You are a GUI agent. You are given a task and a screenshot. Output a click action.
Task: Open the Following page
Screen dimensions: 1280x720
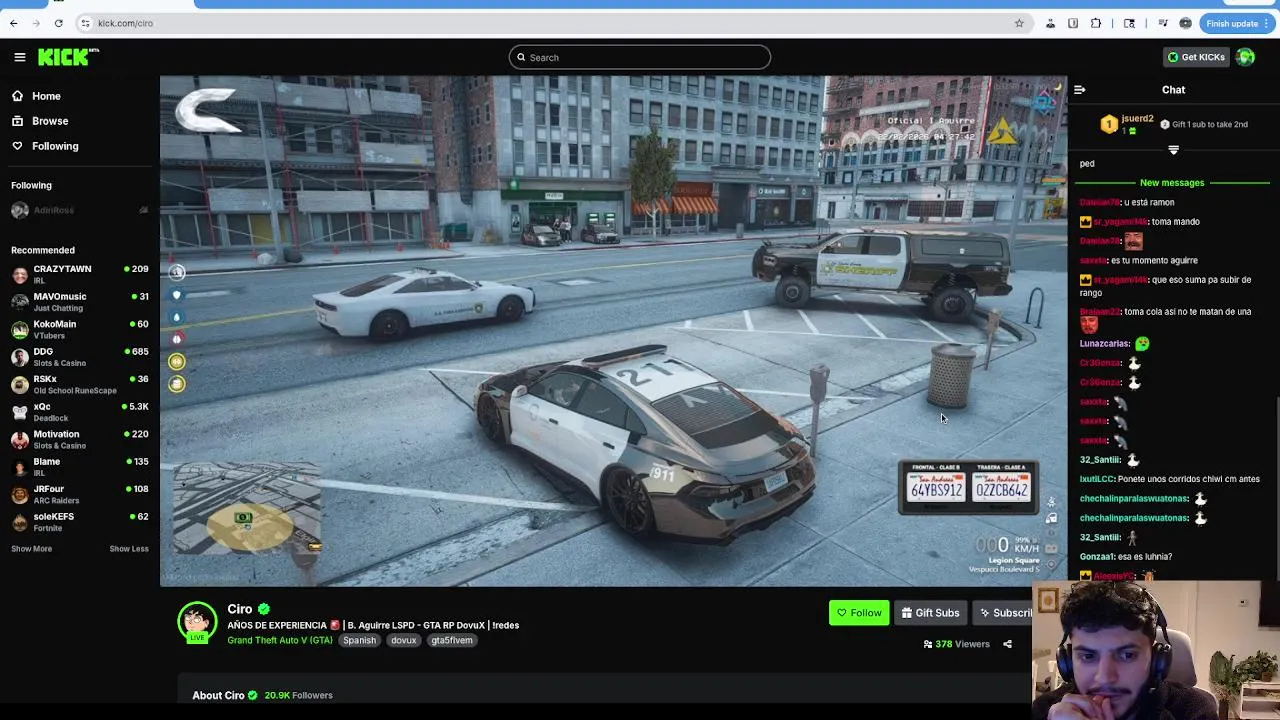point(55,146)
